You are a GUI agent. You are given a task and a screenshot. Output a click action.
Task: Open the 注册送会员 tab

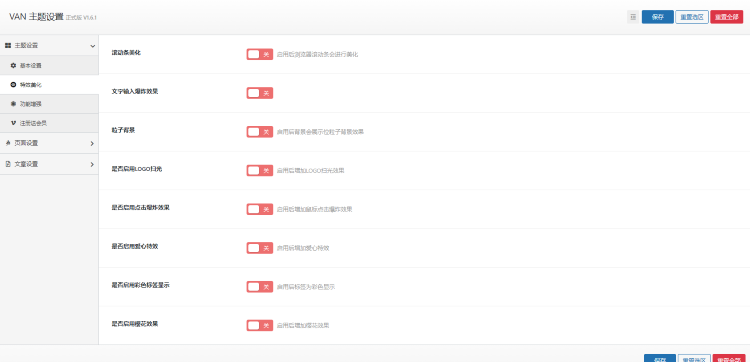[x=49, y=123]
